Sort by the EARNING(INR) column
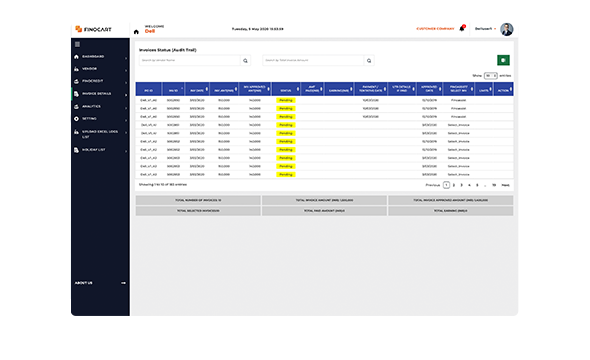Image resolution: width=590 pixels, height=360 pixels. pos(339,89)
